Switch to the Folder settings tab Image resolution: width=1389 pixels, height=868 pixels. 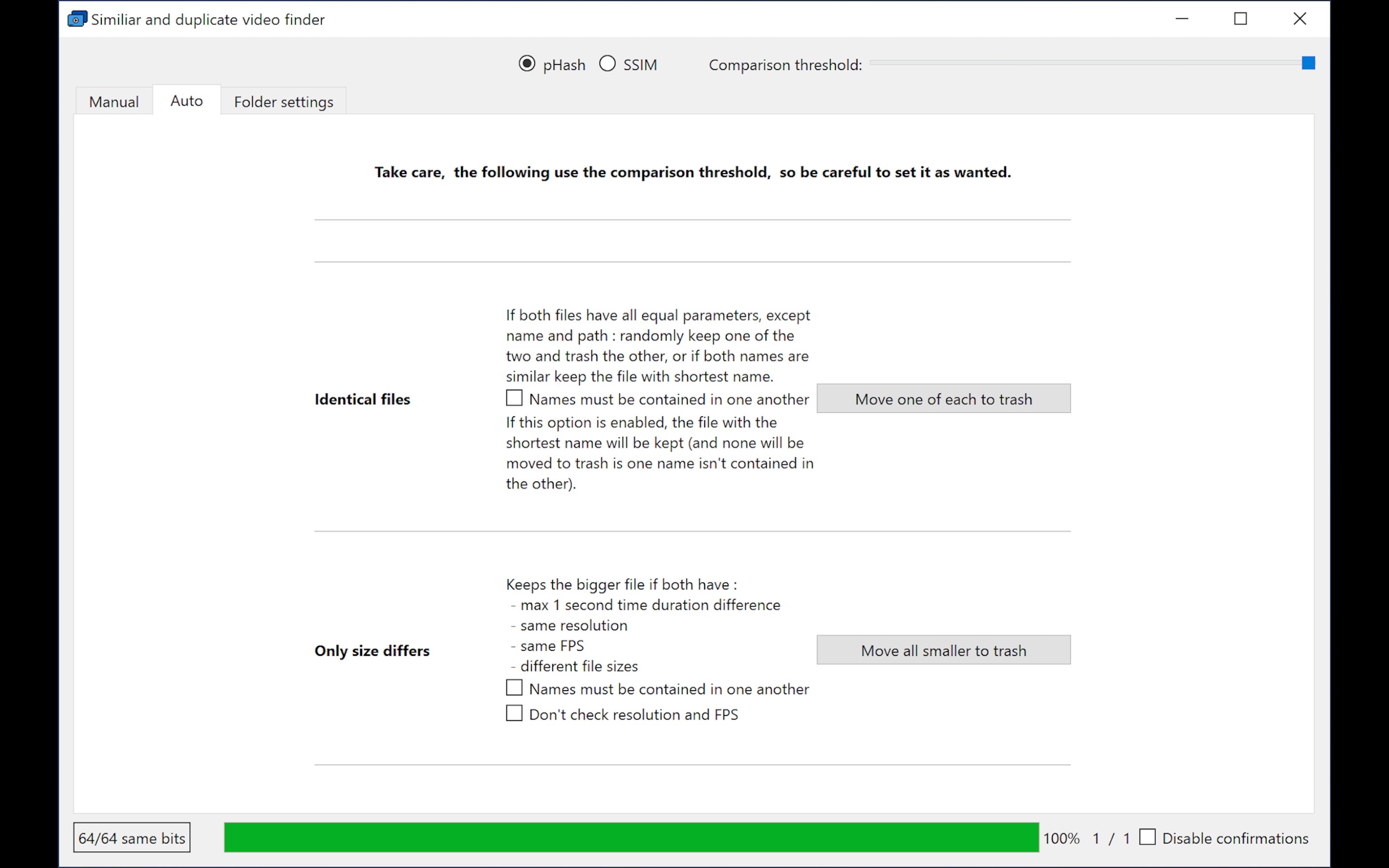click(284, 101)
